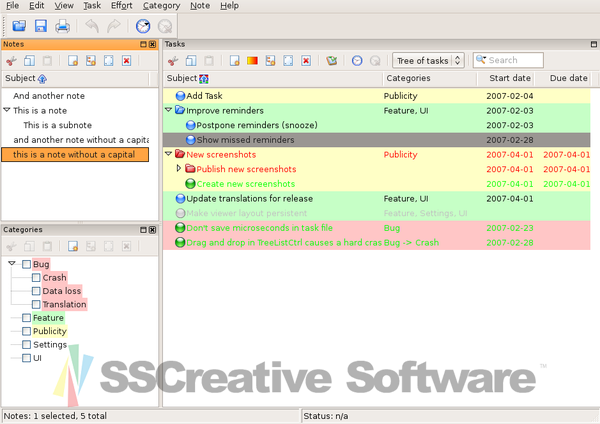
Task: Open the Tree of tasks view dropdown
Action: (428, 60)
